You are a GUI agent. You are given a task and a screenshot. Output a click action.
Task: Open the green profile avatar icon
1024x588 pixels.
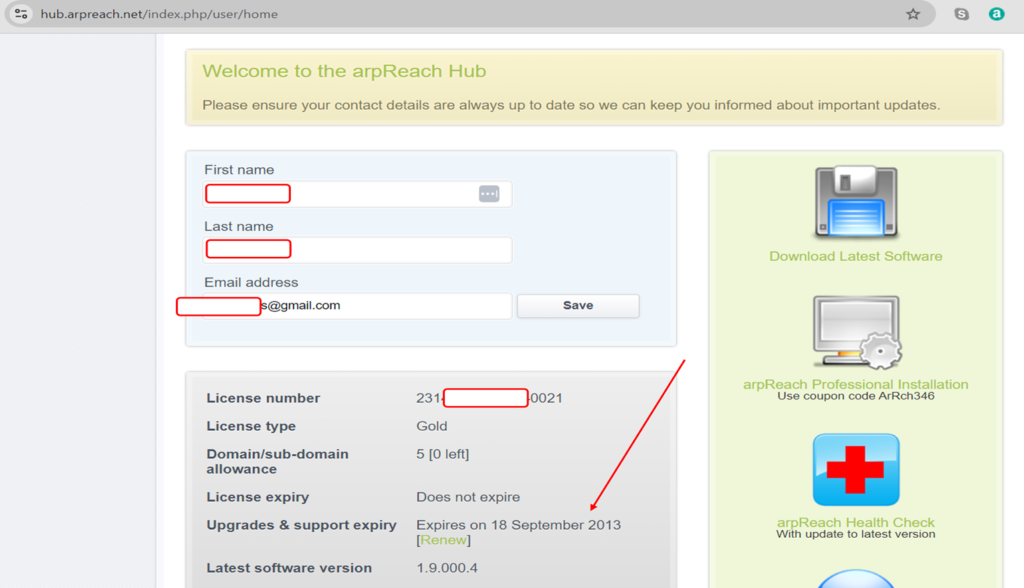click(x=997, y=14)
